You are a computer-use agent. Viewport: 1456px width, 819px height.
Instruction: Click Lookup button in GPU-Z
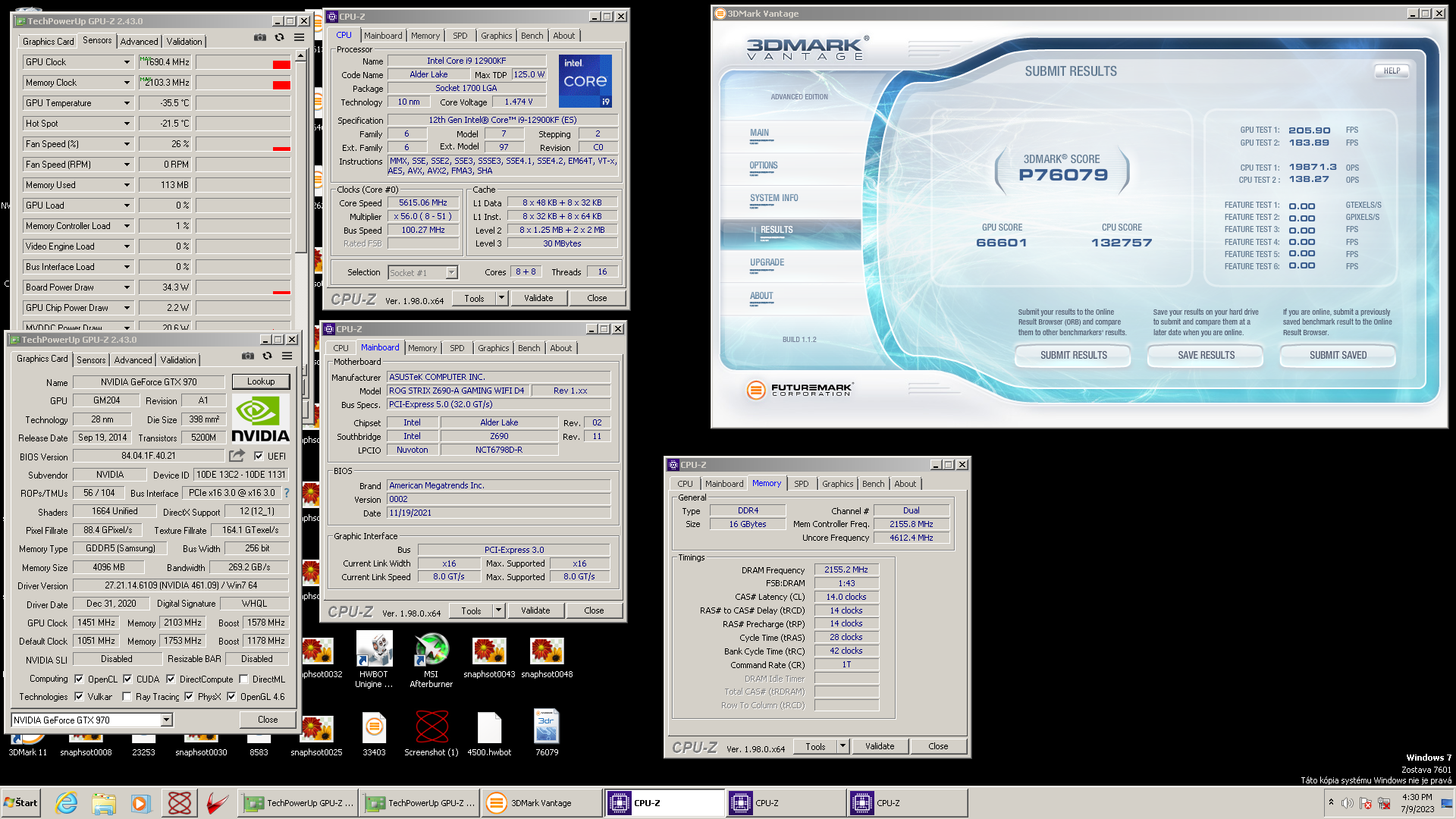click(x=260, y=381)
